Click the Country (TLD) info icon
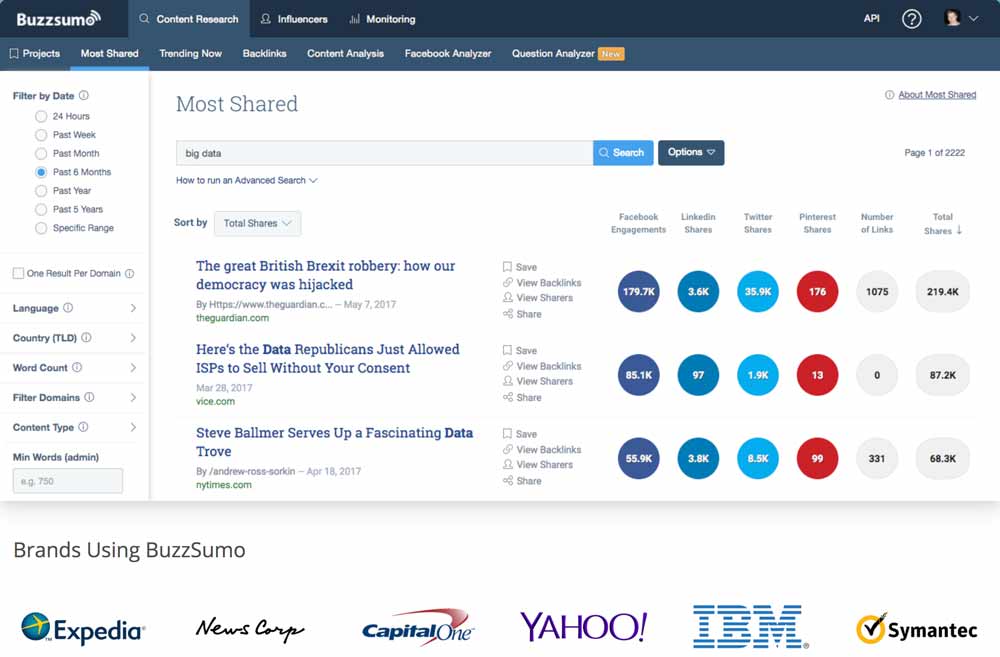Screen dimensions: 1000x657 tap(86, 337)
